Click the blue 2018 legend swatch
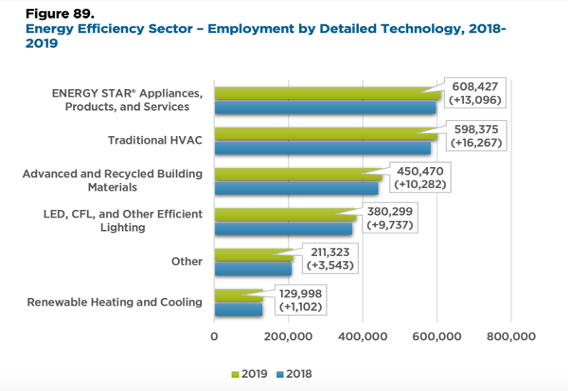The height and width of the screenshot is (391, 568). point(280,374)
